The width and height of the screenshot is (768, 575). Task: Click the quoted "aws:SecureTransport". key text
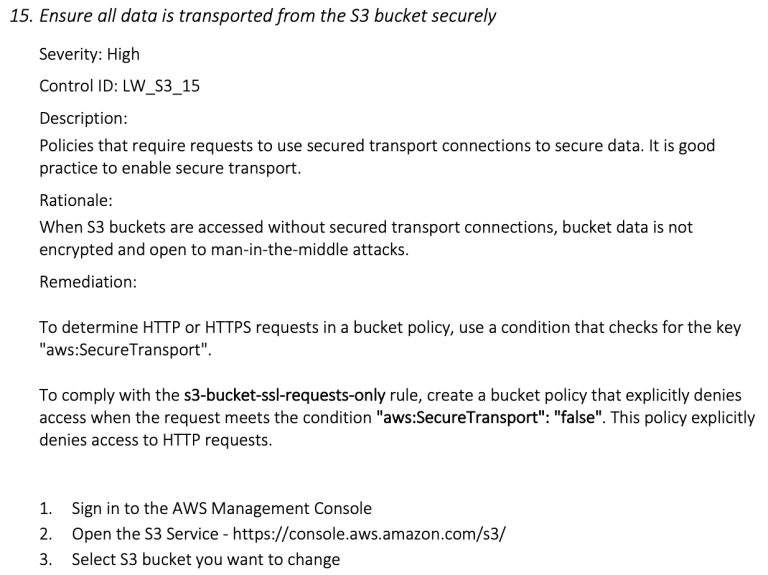point(125,350)
